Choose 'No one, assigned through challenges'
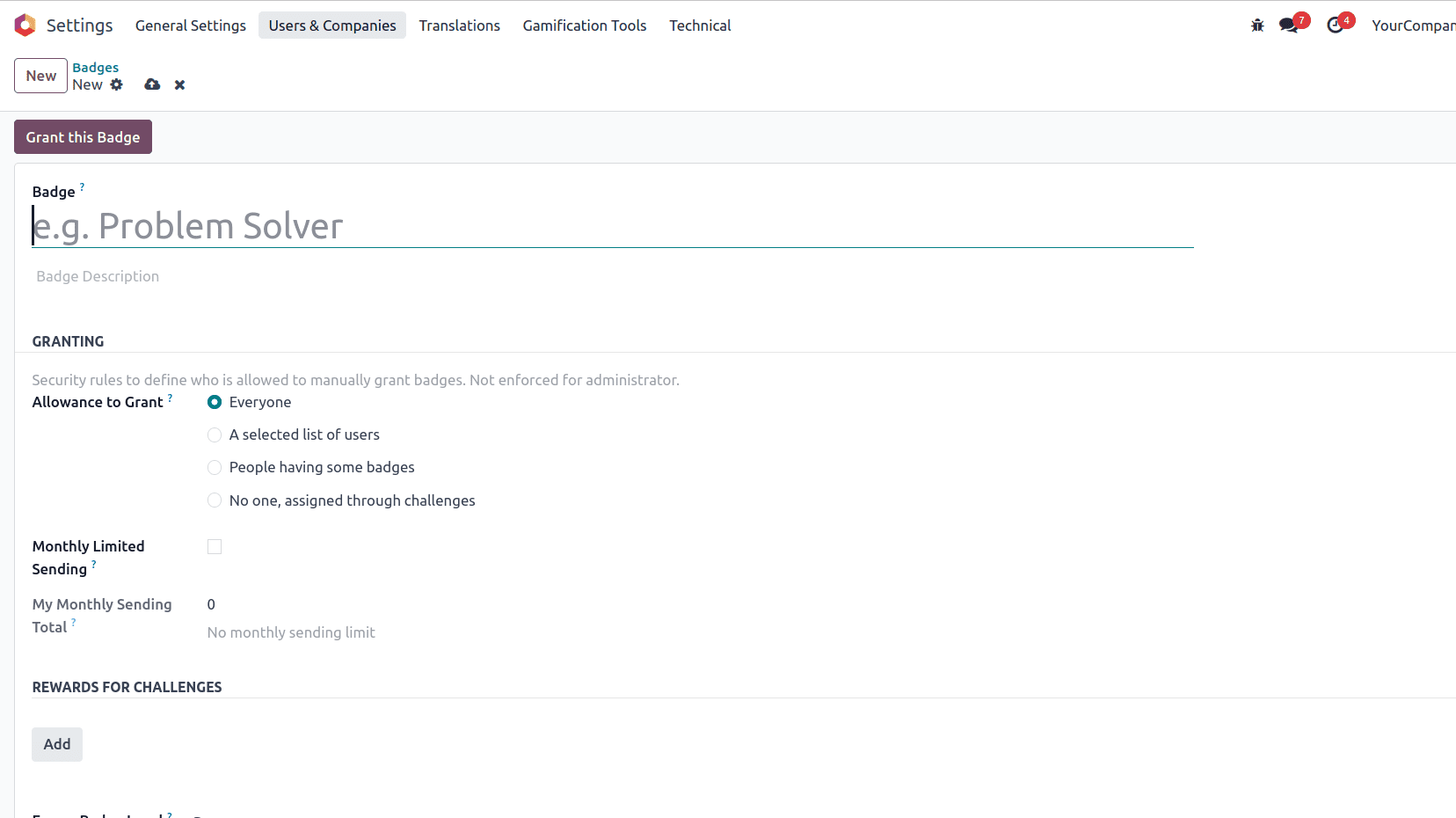 pos(215,500)
